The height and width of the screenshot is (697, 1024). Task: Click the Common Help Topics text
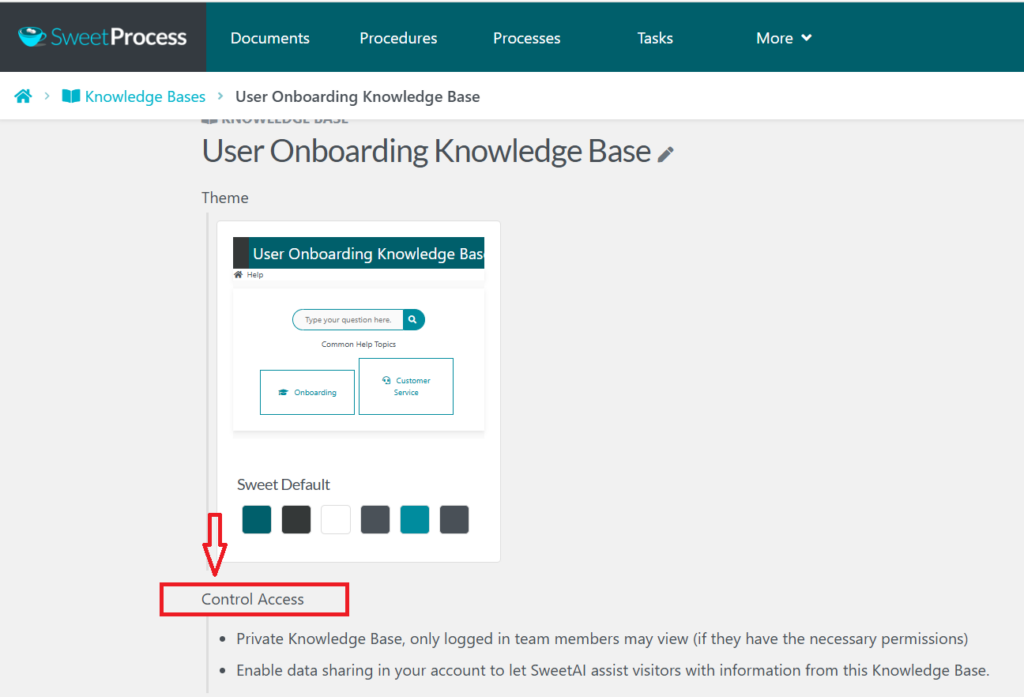pos(359,344)
